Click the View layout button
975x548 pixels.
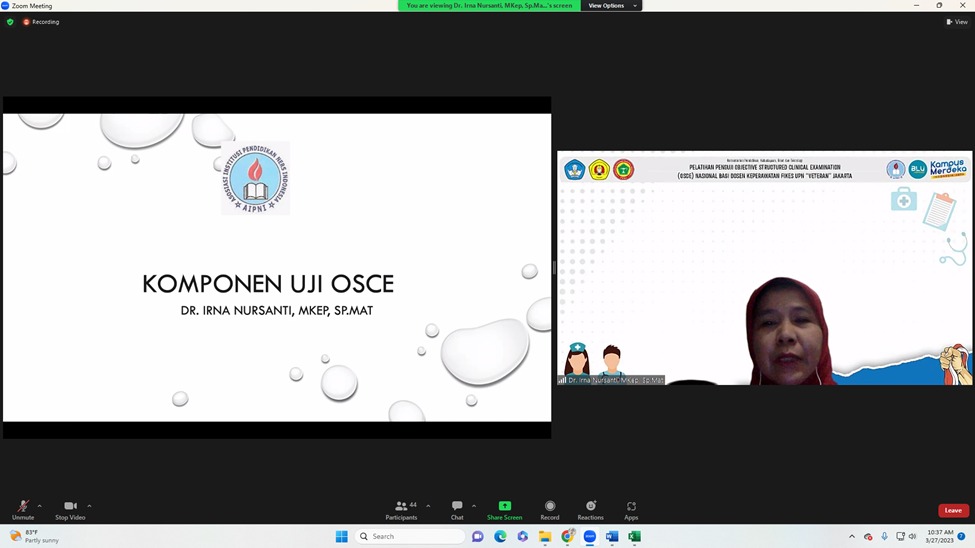957,22
